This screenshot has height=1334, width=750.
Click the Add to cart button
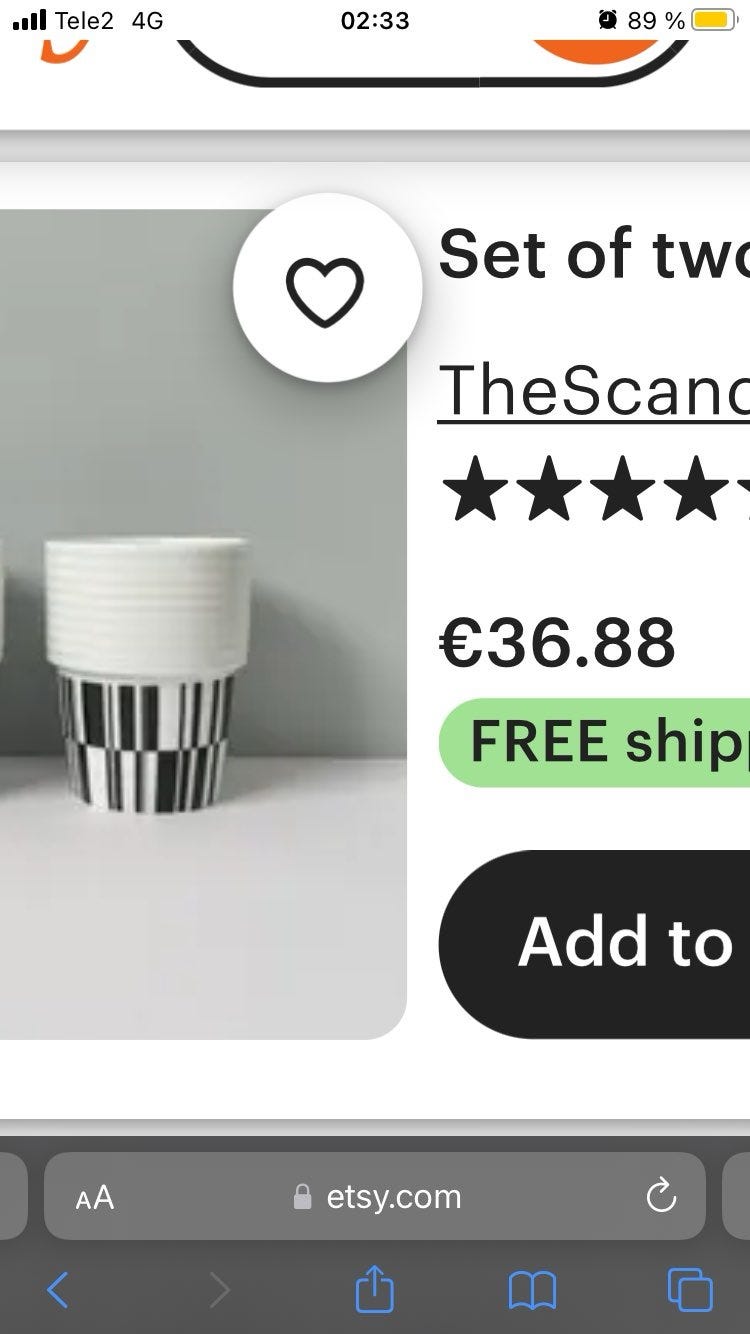tap(594, 944)
